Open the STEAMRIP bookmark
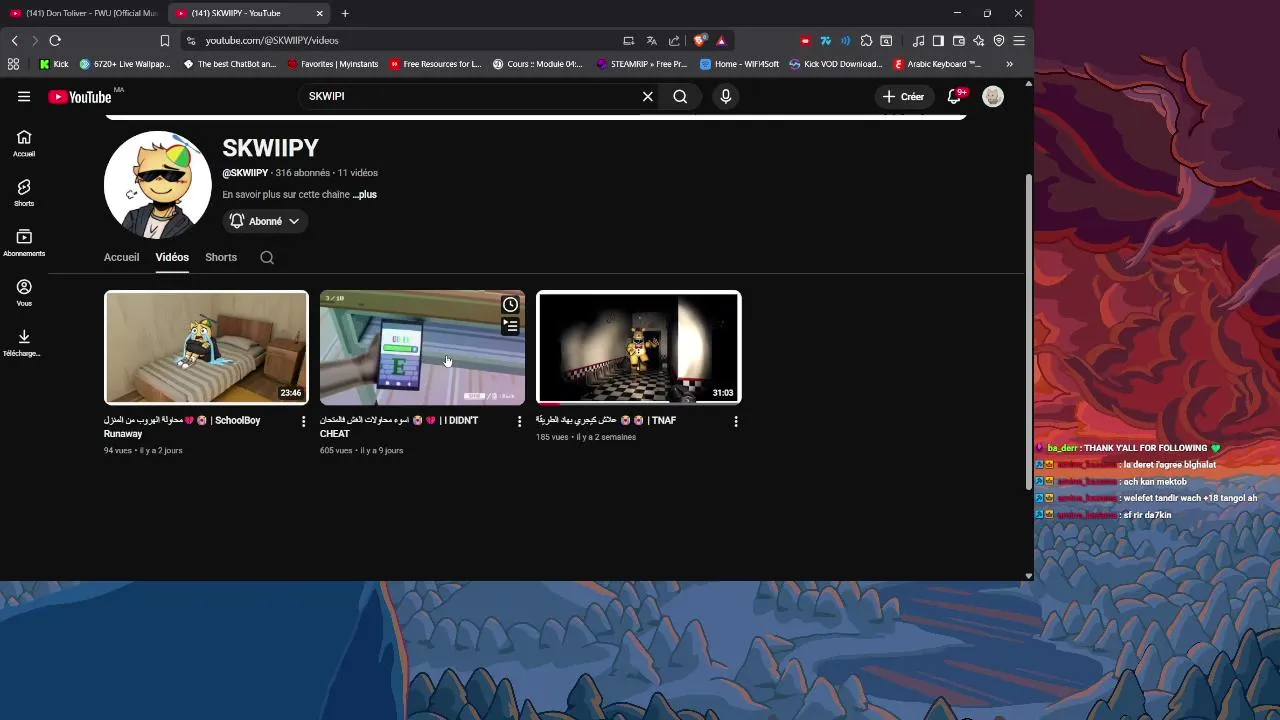 642,64
